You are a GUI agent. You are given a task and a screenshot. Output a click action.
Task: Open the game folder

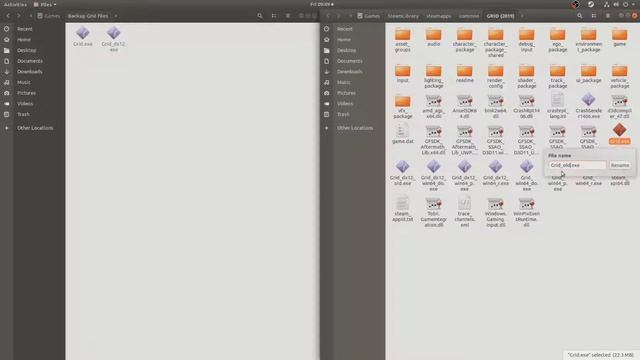620,38
